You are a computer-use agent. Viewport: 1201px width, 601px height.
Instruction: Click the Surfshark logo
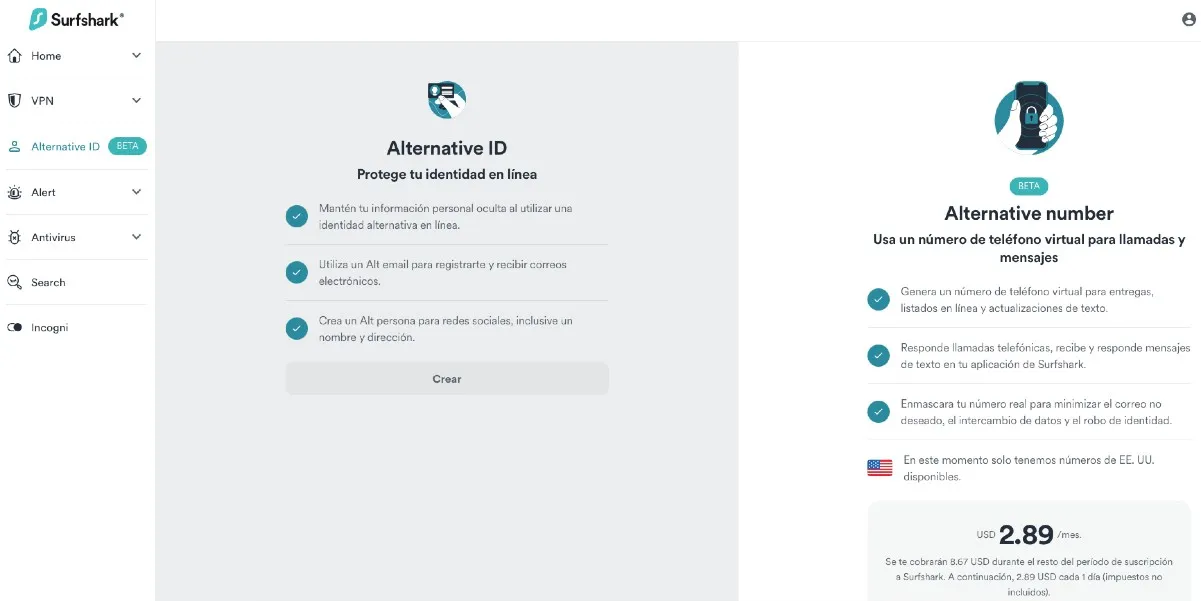77,19
